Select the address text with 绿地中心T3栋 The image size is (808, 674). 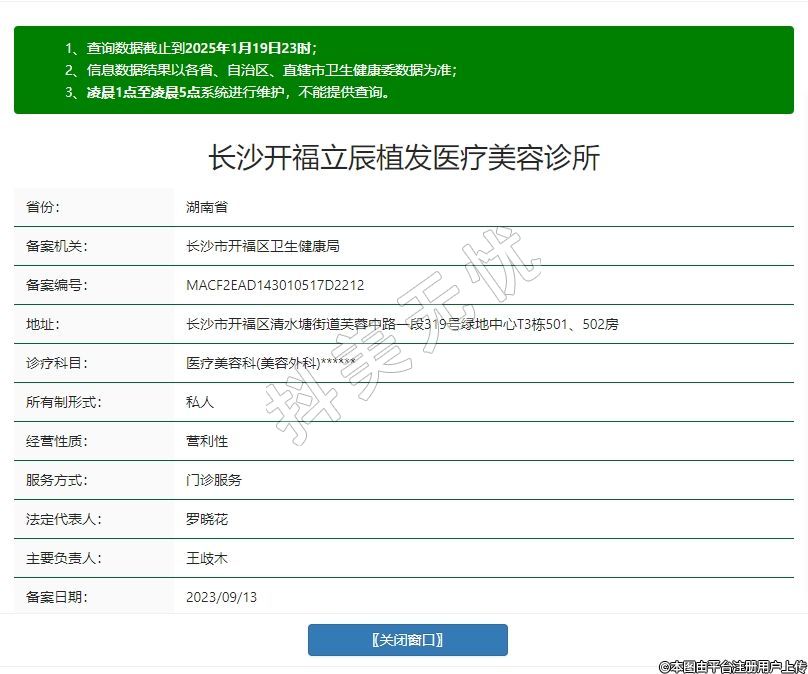tap(402, 324)
